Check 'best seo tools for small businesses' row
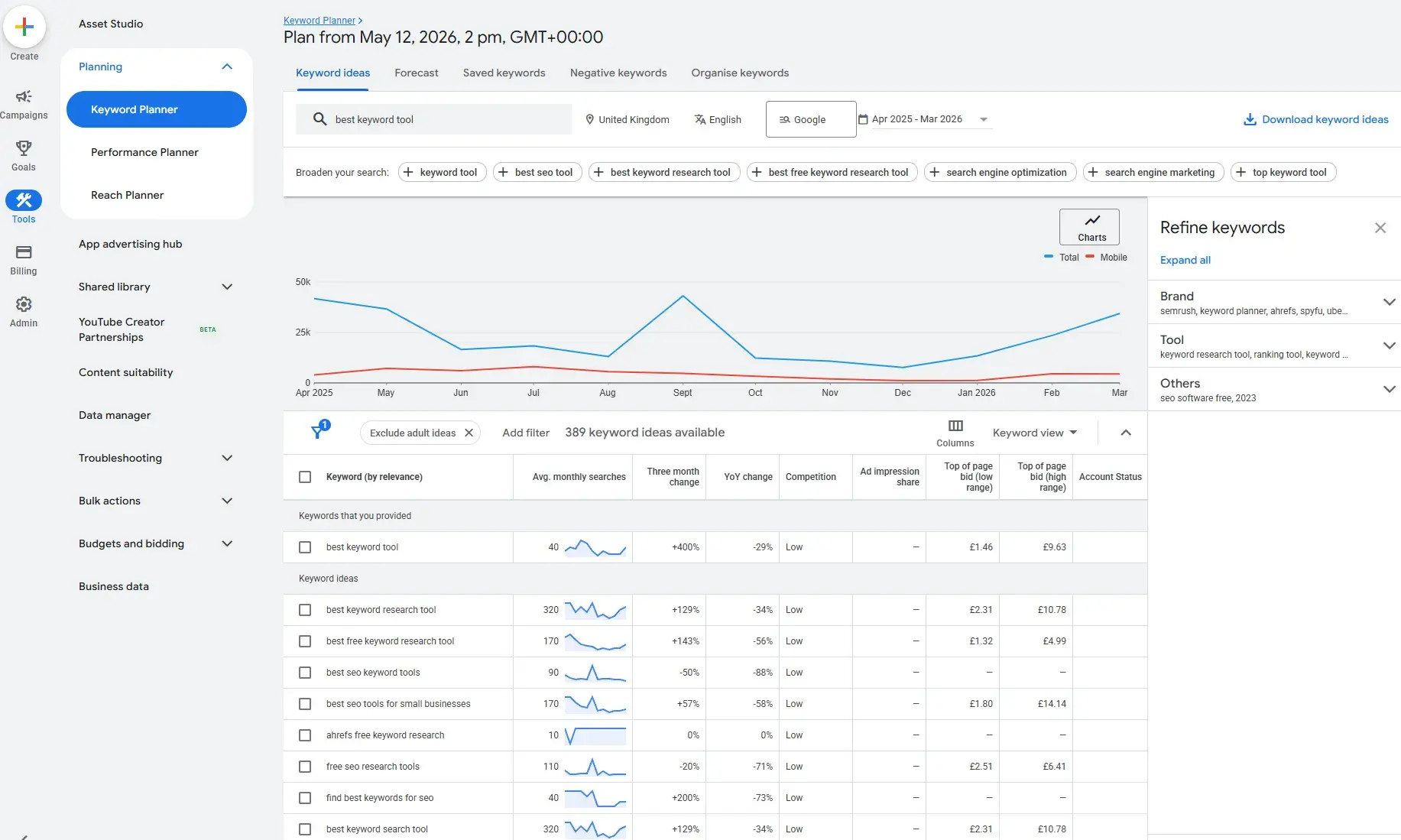This screenshot has width=1401, height=840. [305, 704]
